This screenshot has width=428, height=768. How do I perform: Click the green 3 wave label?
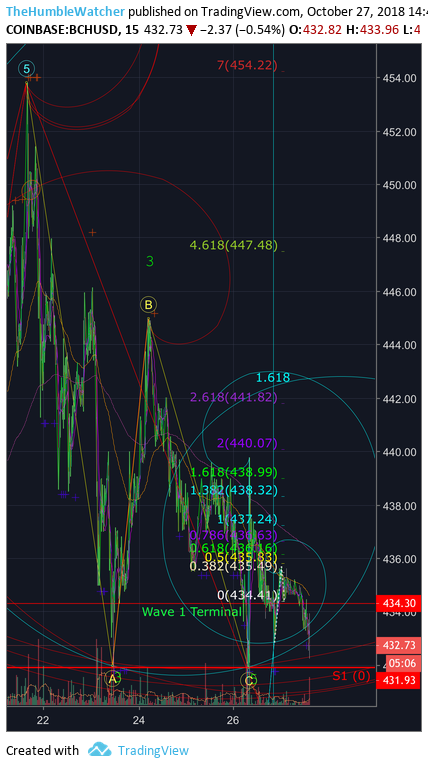click(x=150, y=262)
